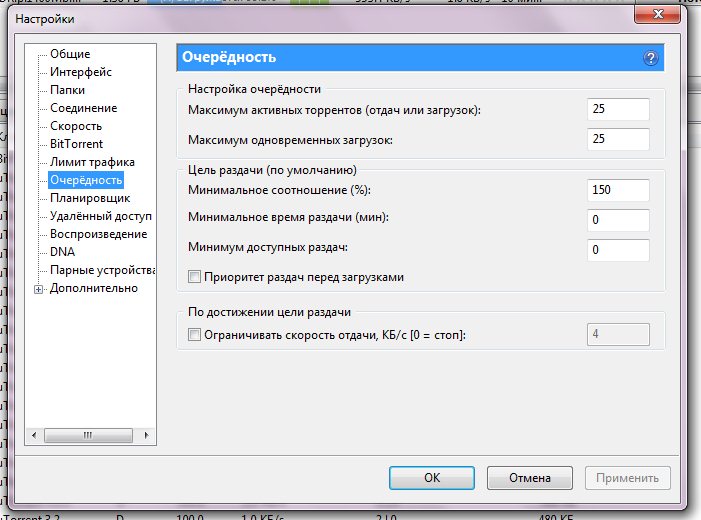Open Планировщик settings
The image size is (701, 520).
(x=90, y=198)
